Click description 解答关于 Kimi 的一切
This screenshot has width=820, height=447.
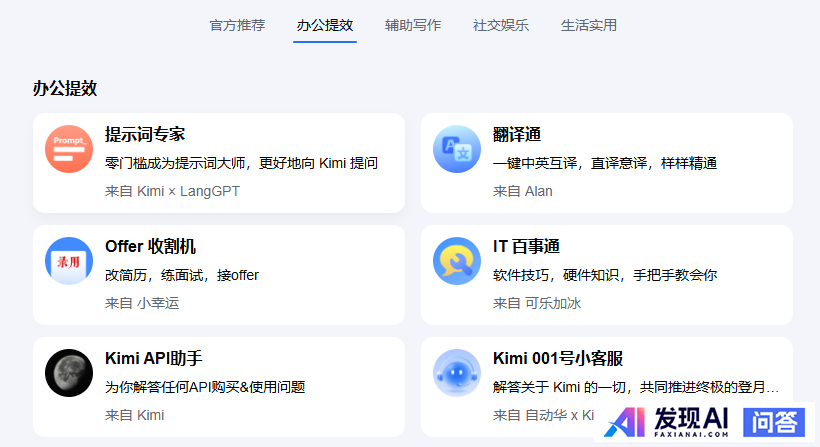559,387
